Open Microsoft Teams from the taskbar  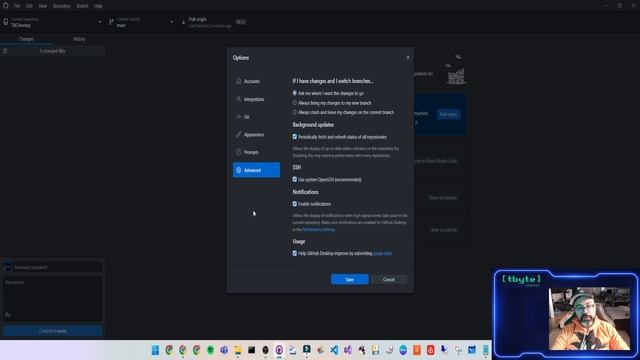224,350
